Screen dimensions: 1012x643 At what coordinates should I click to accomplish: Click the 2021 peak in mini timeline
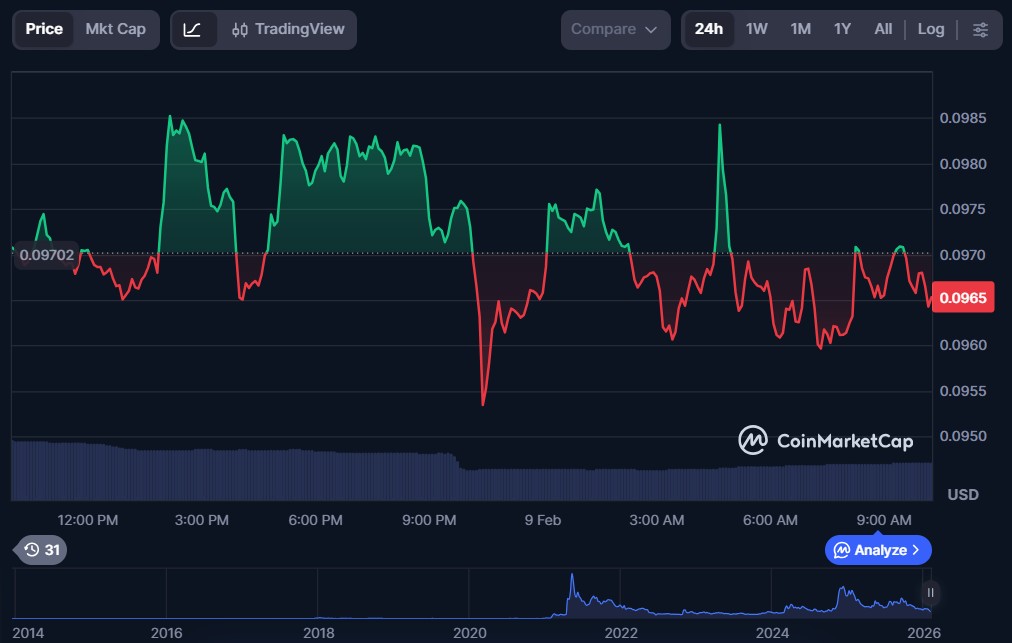tap(571, 580)
